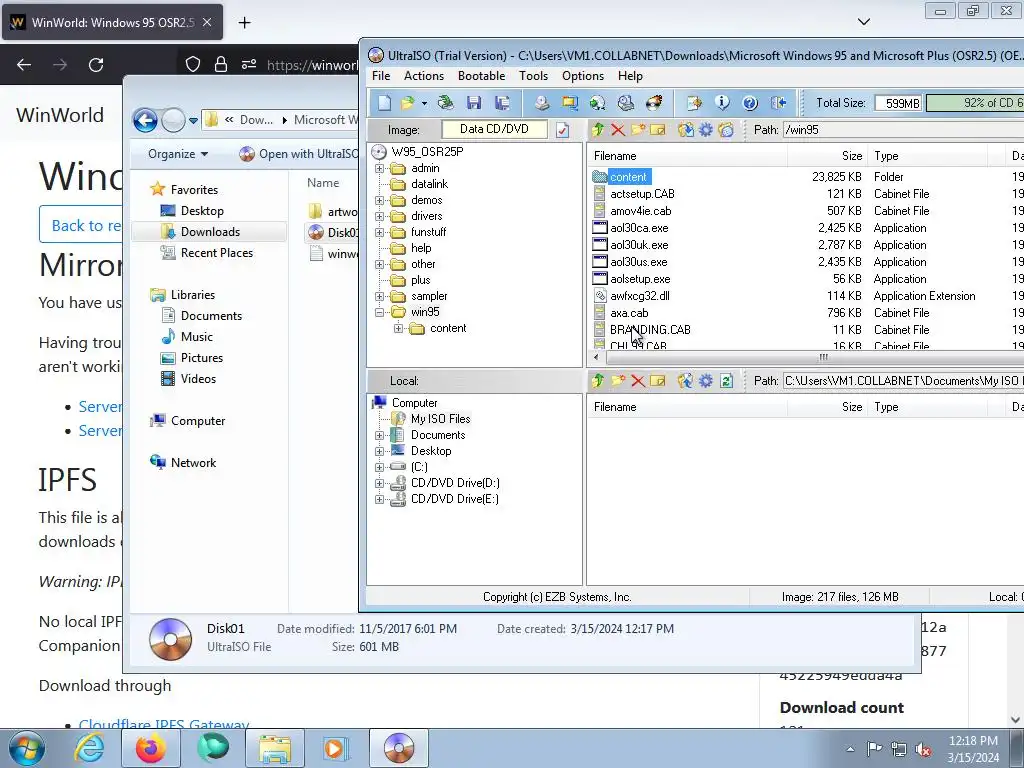This screenshot has width=1024, height=768.
Task: Open the Help menu in UltraISO
Action: pos(630,76)
